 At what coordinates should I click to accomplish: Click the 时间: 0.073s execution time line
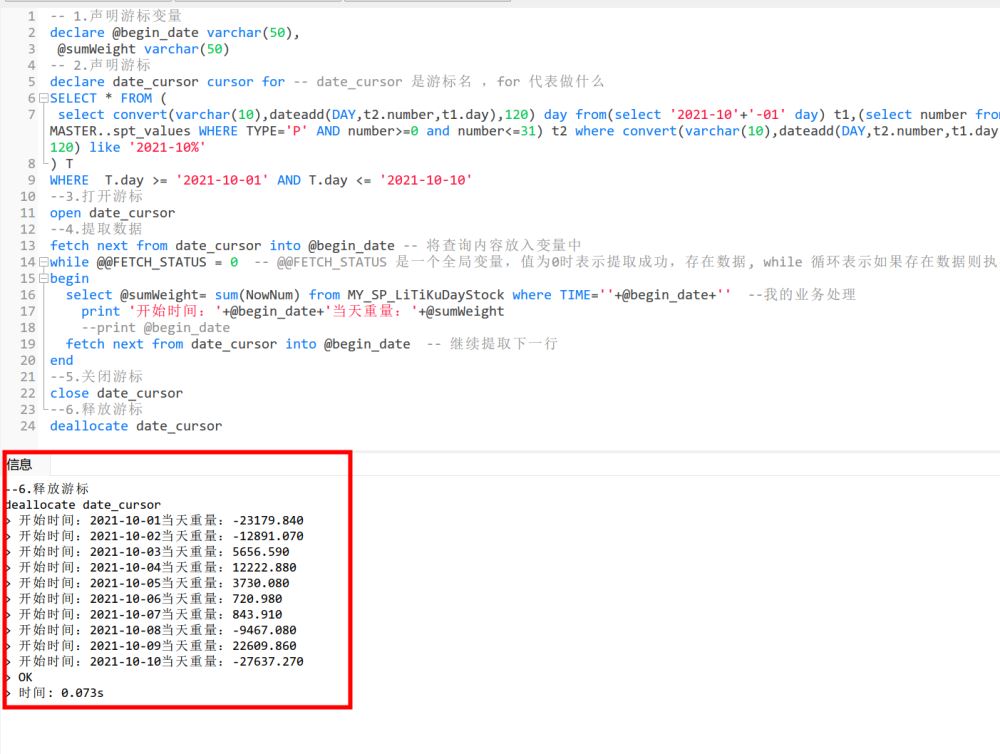(x=60, y=693)
